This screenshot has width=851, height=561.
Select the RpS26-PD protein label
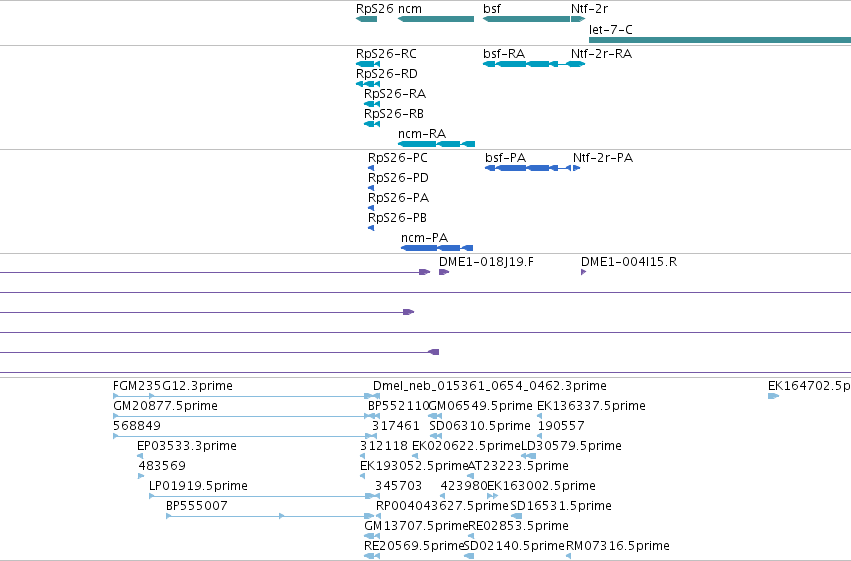click(398, 178)
